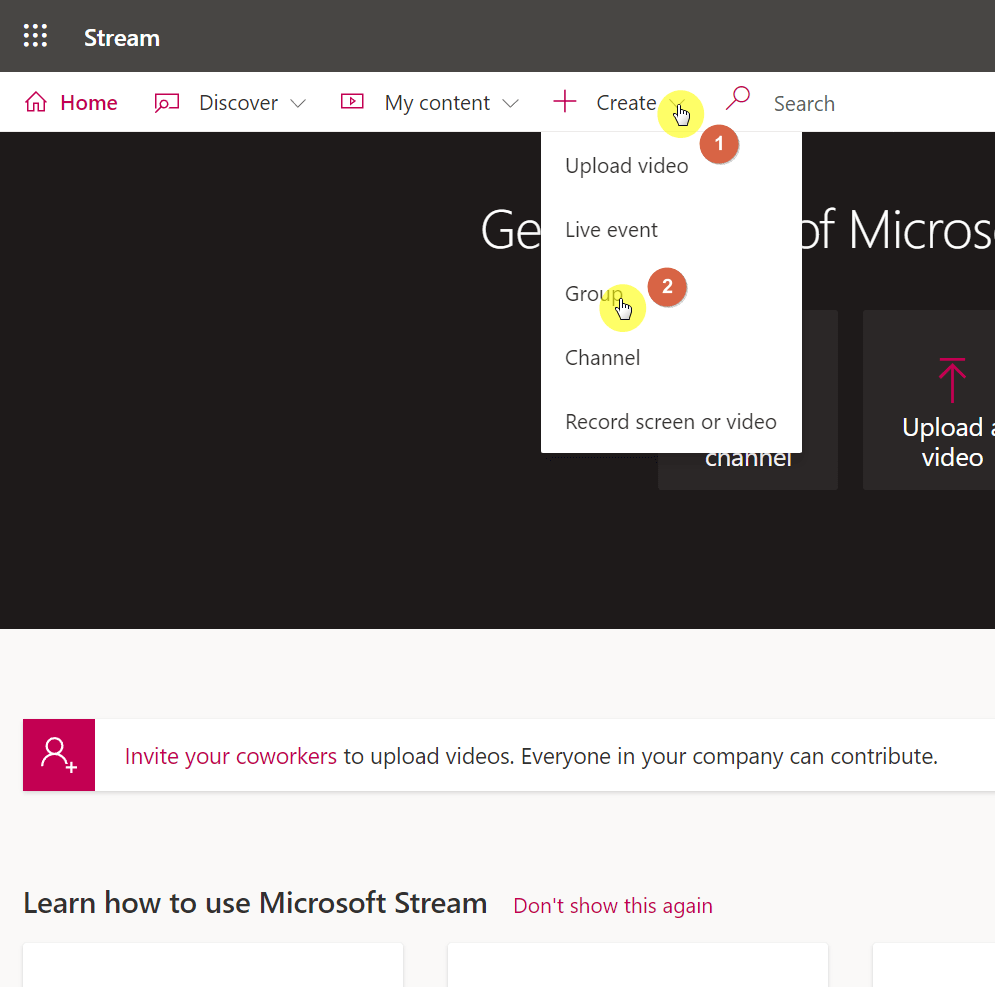Click the magnifier search icon
The height and width of the screenshot is (987, 995).
click(x=738, y=98)
